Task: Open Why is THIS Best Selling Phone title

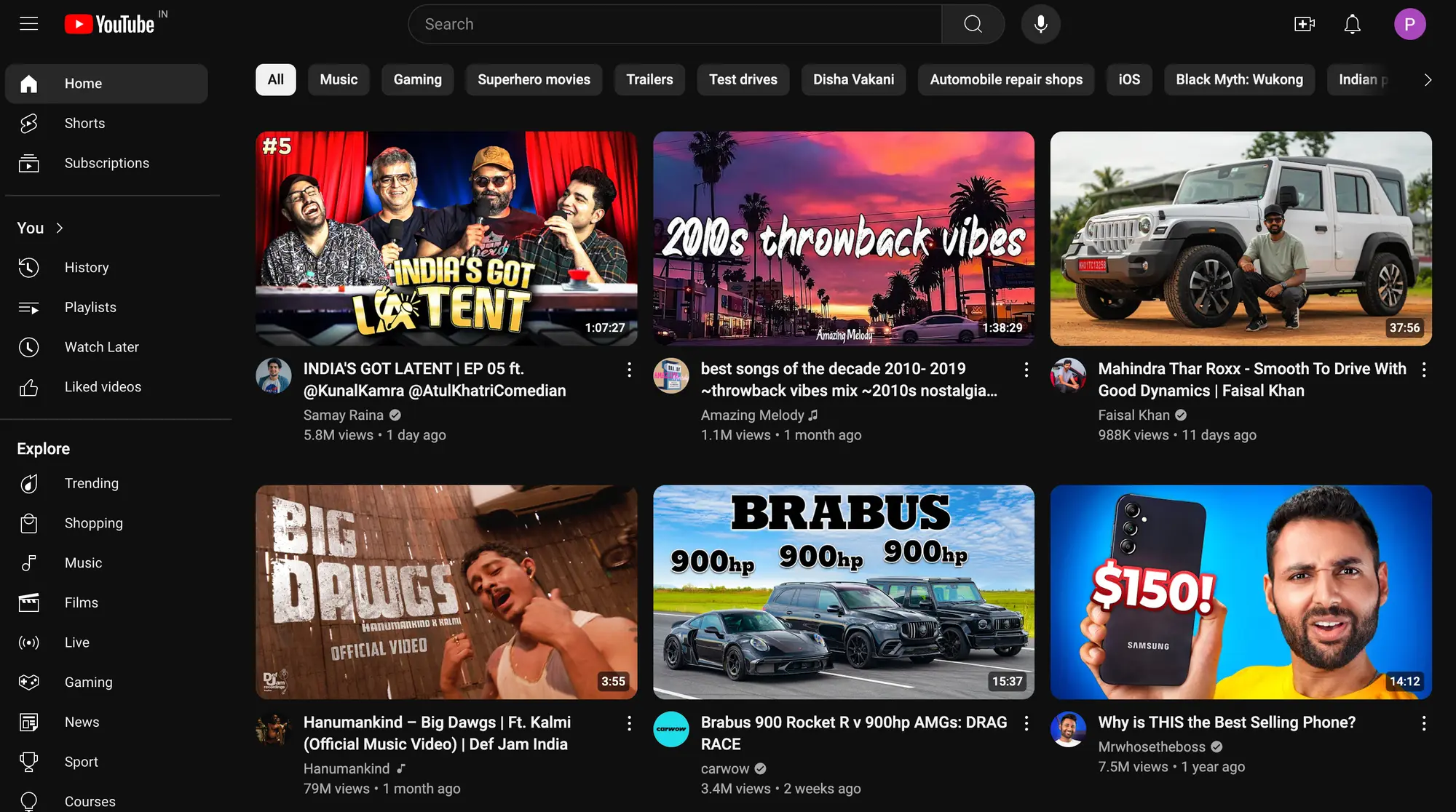Action: 1227,723
